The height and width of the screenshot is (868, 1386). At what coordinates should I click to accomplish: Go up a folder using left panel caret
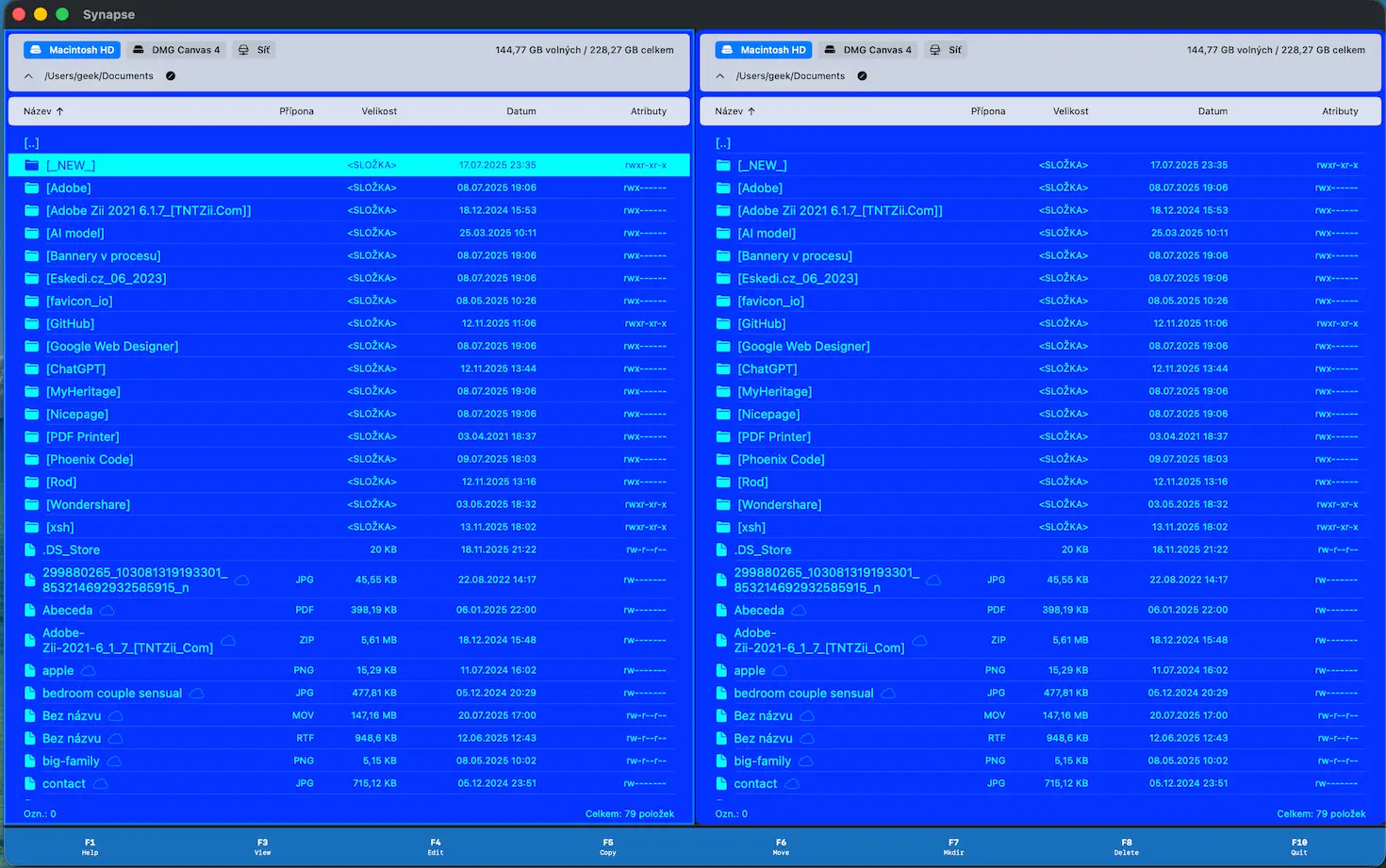click(x=28, y=76)
